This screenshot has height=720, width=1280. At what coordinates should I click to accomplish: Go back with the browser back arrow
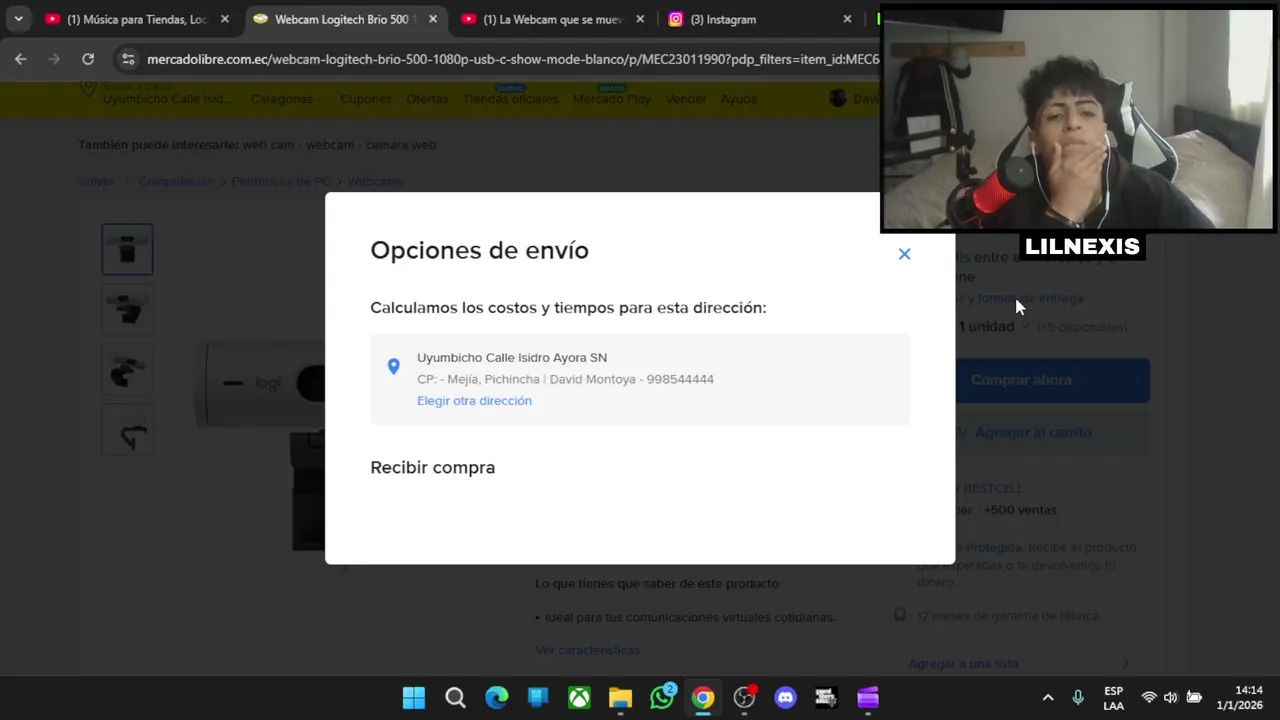pos(21,59)
